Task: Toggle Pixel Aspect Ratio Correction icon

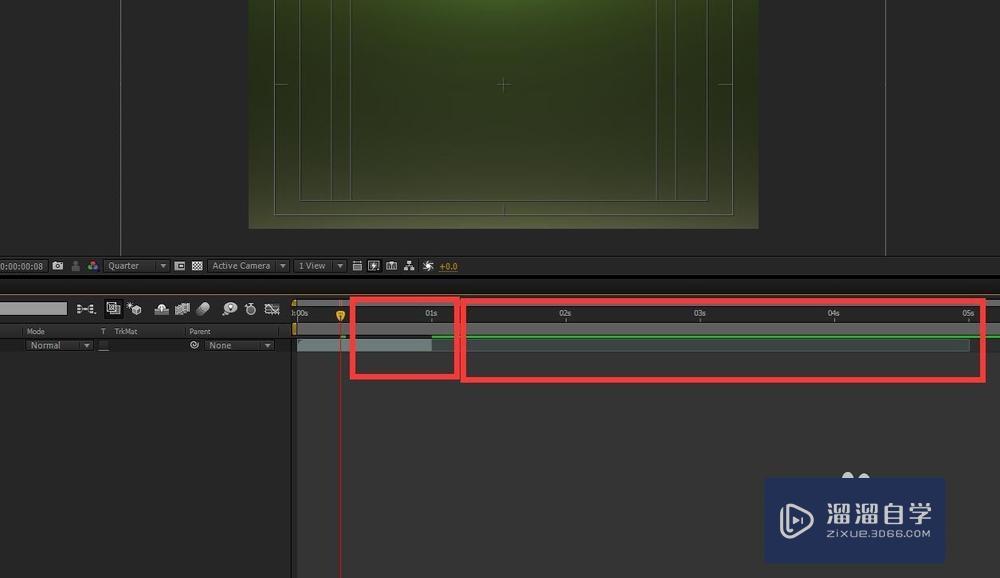Action: pos(357,266)
